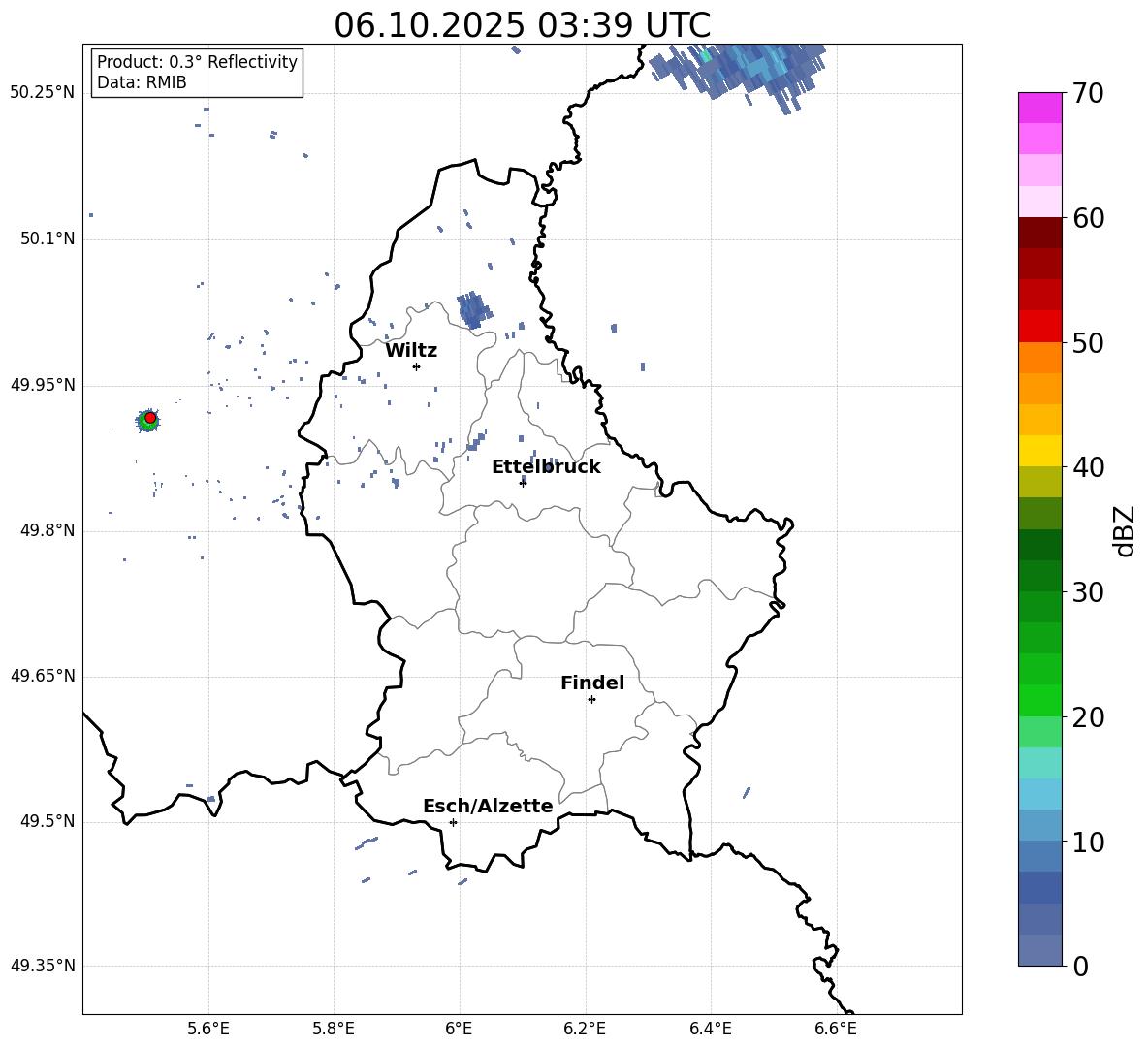Click the 49.95°N latitude label

43,385
